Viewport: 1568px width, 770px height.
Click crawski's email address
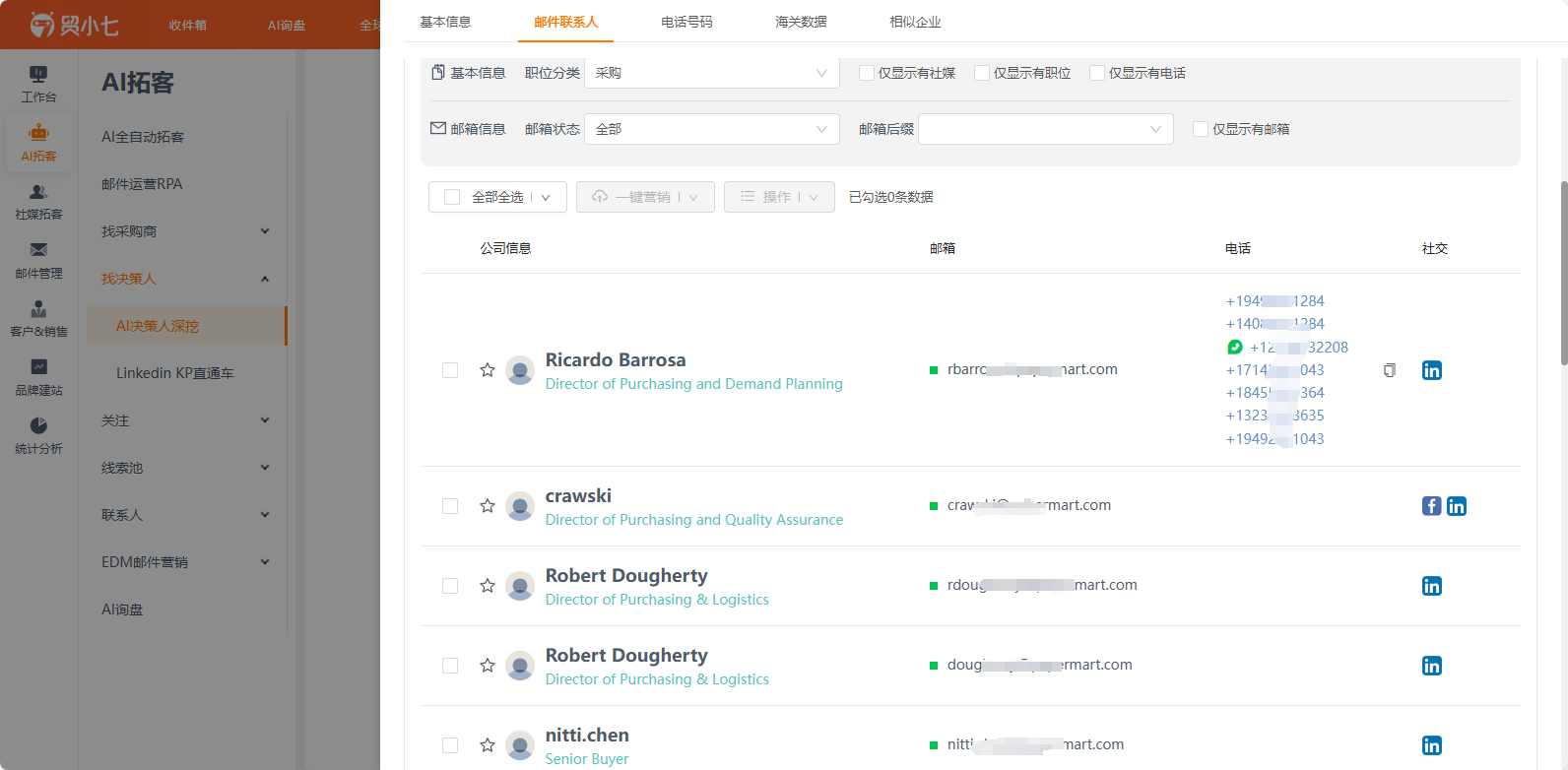1029,505
